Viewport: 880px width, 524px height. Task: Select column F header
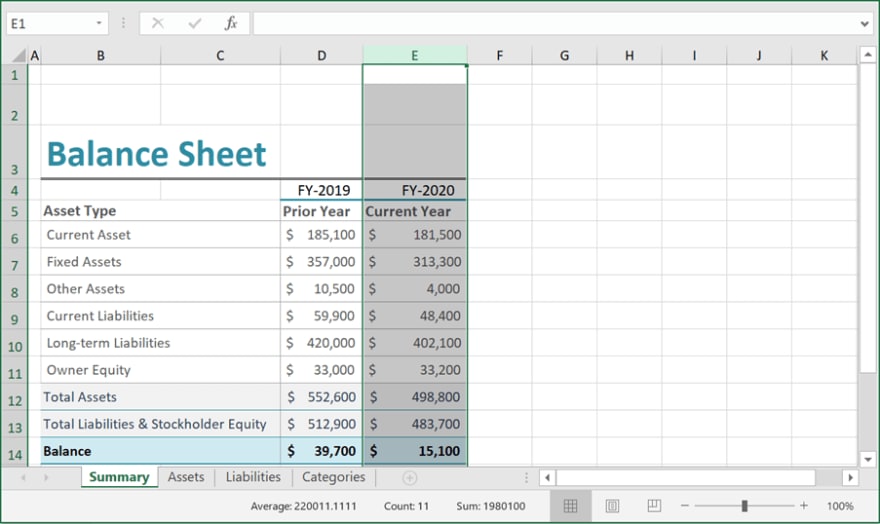tap(499, 55)
